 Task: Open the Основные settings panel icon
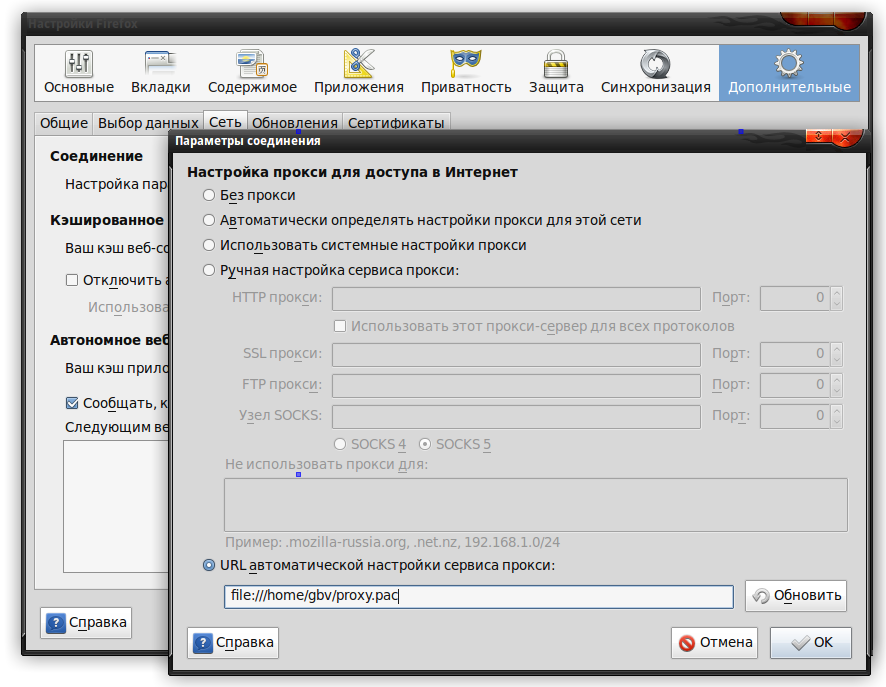[x=78, y=65]
